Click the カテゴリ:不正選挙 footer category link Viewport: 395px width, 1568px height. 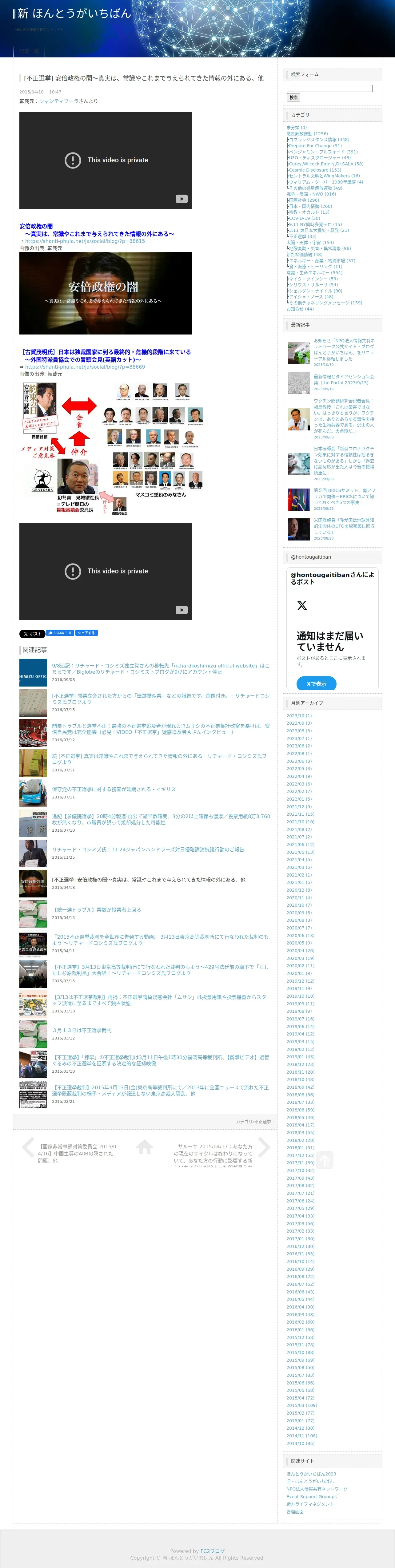point(253,1121)
